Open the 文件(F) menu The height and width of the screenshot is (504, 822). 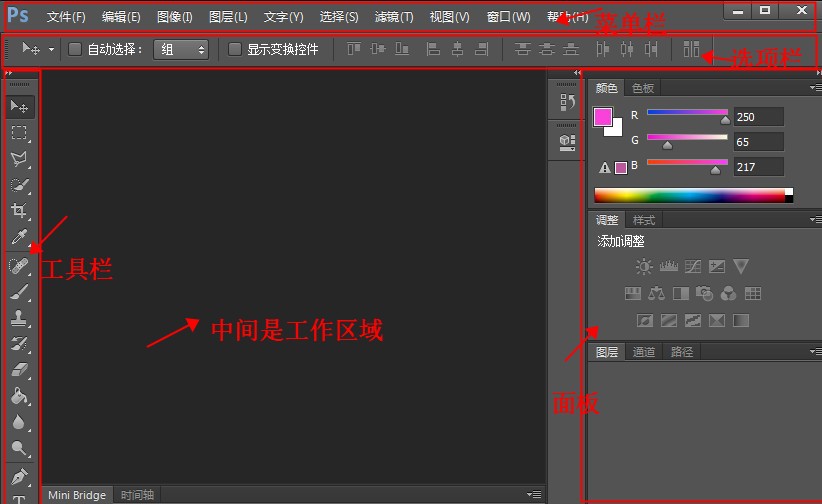[x=66, y=17]
